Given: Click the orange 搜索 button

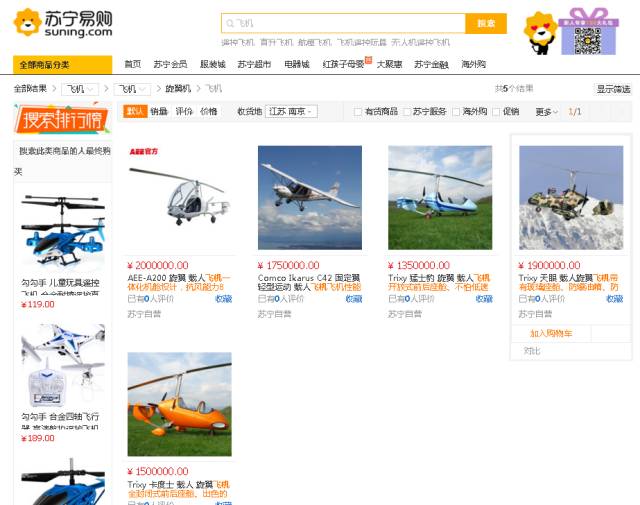Looking at the screenshot, I should click(x=486, y=23).
